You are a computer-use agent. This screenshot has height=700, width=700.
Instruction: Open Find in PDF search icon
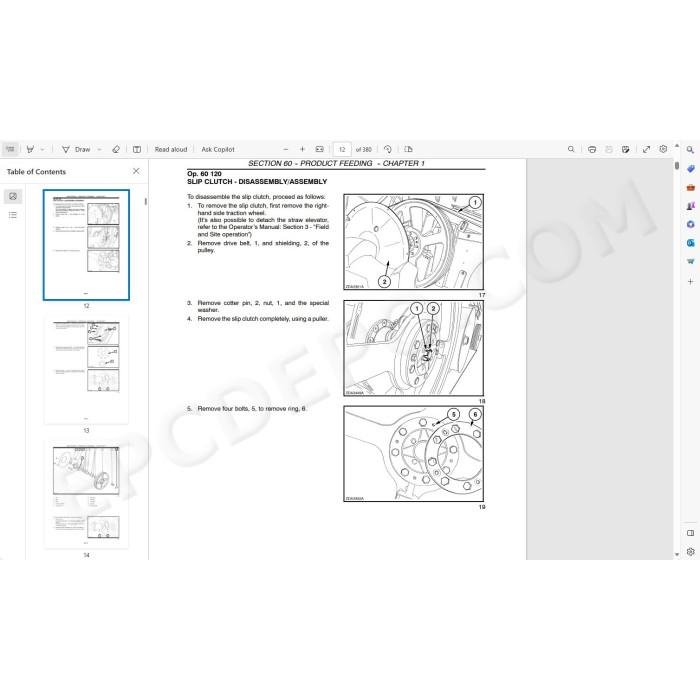[571, 149]
